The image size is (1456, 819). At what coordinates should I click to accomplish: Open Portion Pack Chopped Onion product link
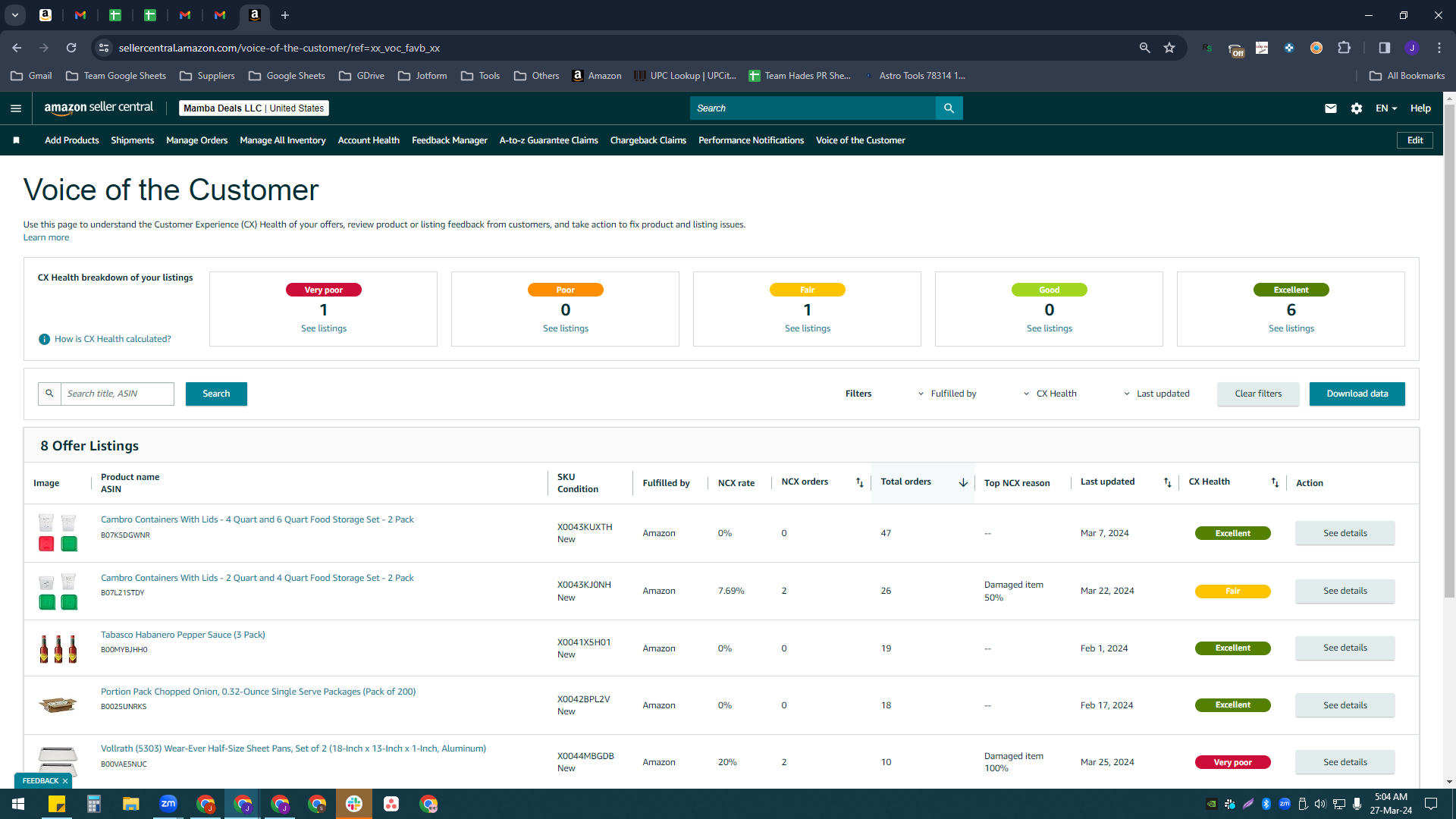258,692
